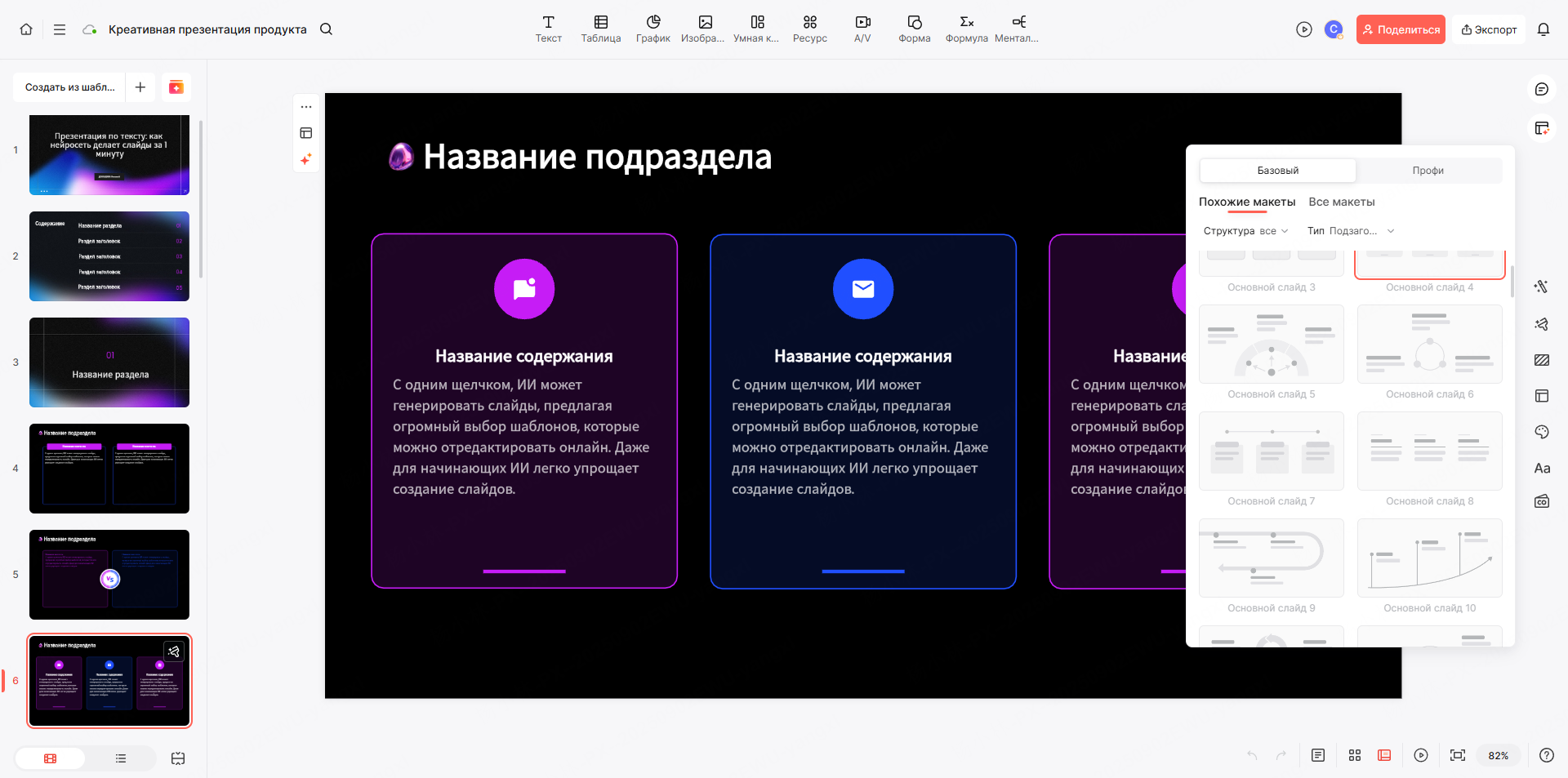Open the theme palette panel in right sidebar

(x=1542, y=432)
